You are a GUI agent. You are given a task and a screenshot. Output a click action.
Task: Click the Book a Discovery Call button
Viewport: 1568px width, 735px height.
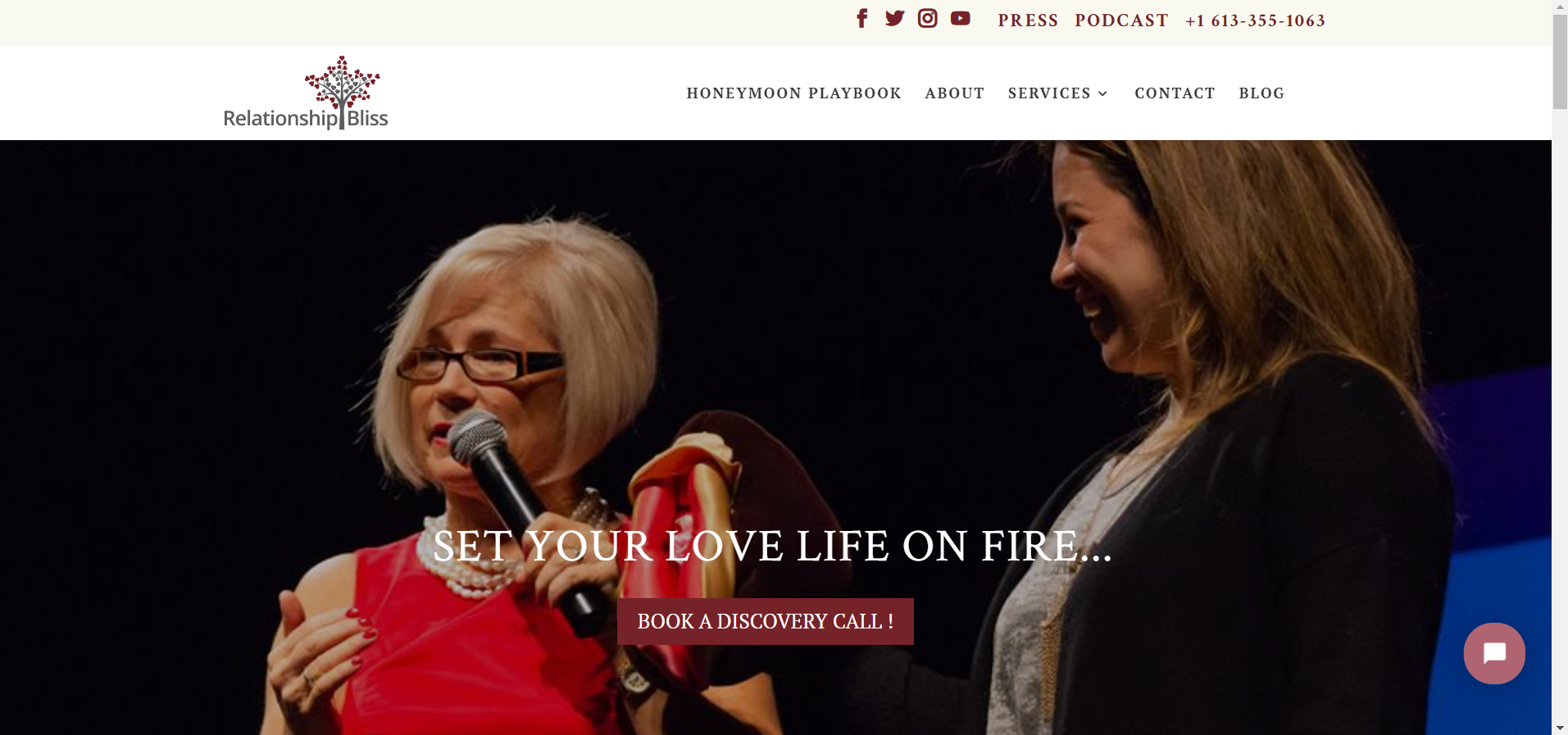765,621
